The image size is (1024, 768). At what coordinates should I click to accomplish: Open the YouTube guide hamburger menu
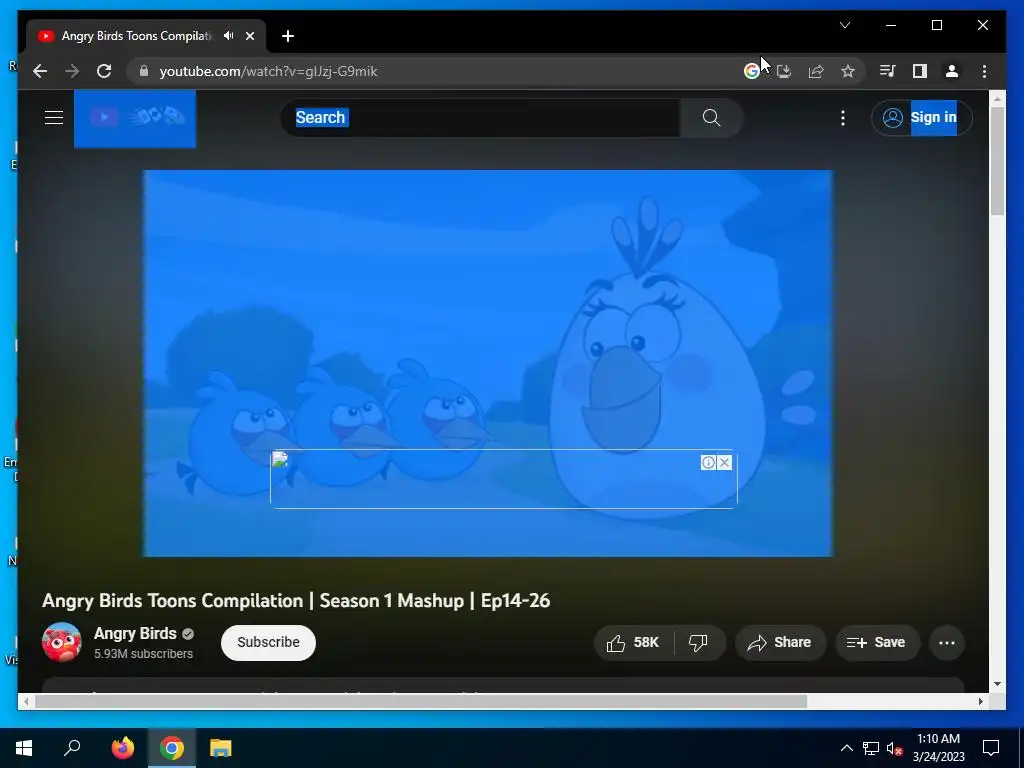[x=54, y=118]
